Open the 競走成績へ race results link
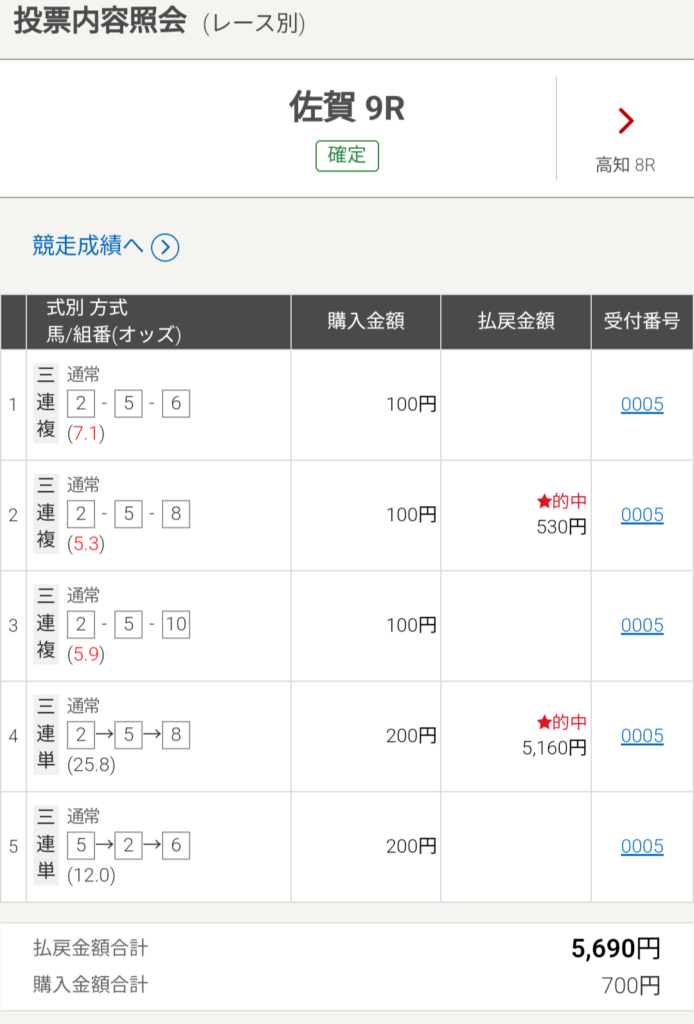 88,246
